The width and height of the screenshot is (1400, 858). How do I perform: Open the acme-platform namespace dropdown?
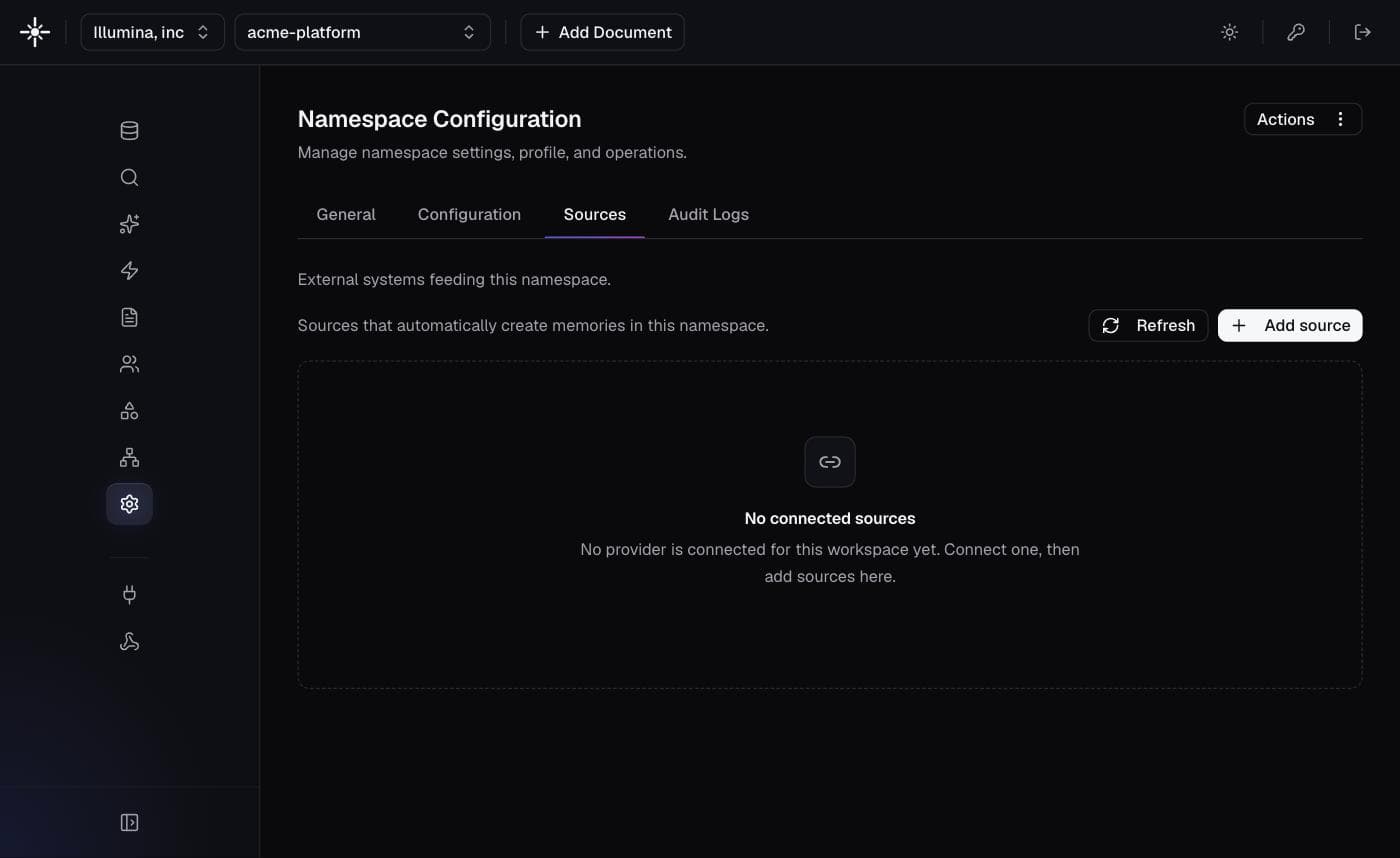tap(362, 32)
